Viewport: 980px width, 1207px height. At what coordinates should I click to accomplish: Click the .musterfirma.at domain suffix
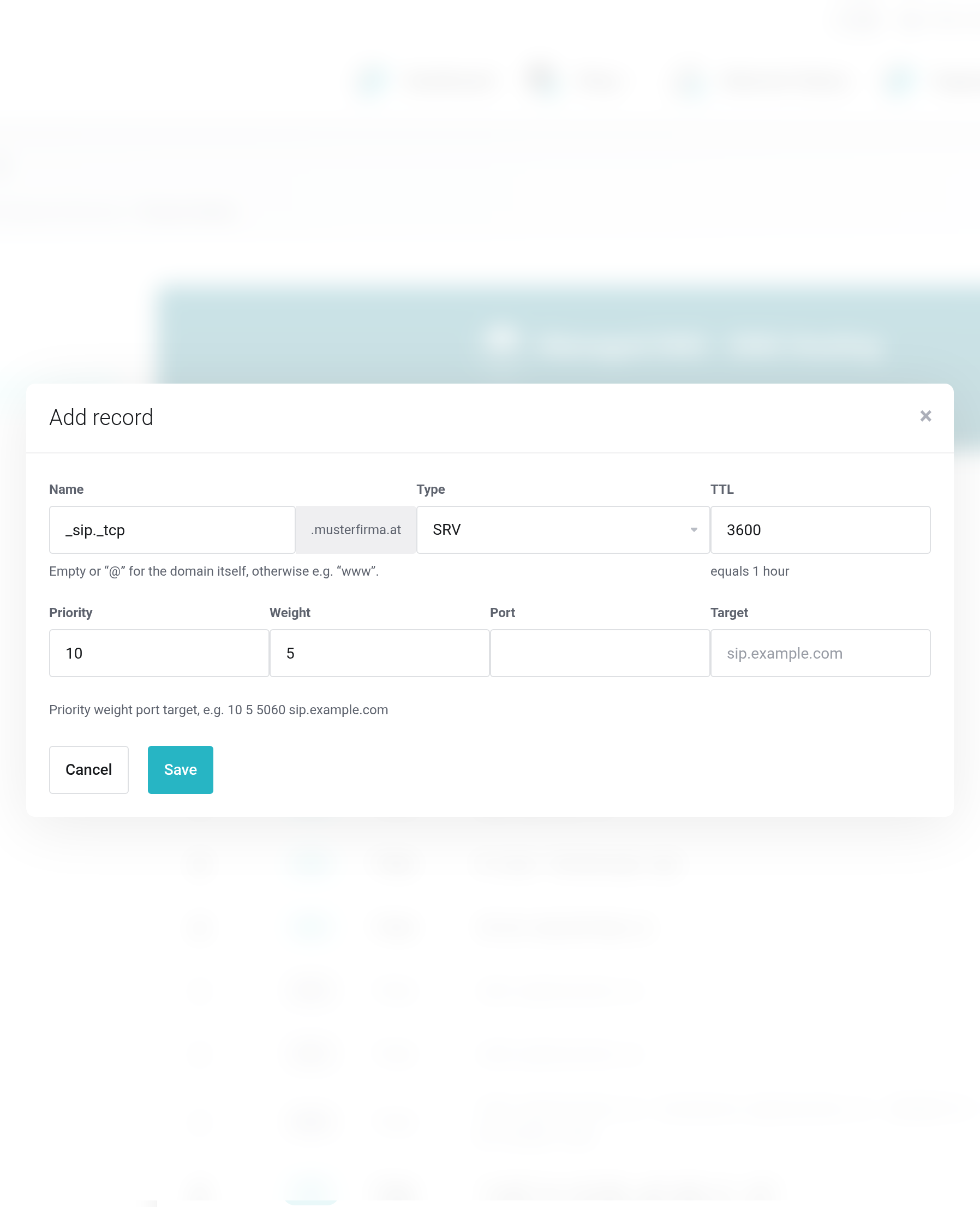click(x=356, y=529)
